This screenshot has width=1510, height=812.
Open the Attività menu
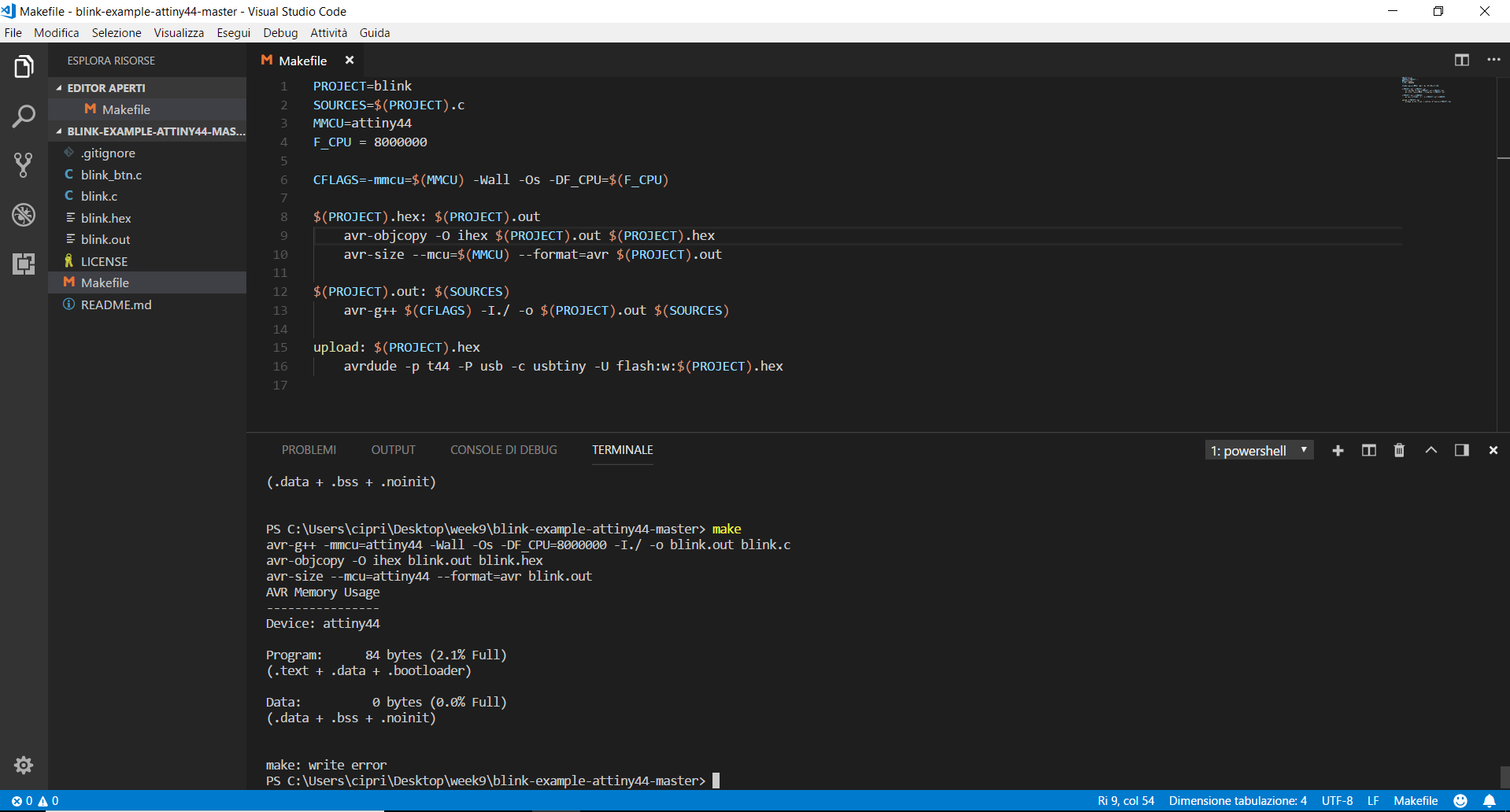pos(329,32)
